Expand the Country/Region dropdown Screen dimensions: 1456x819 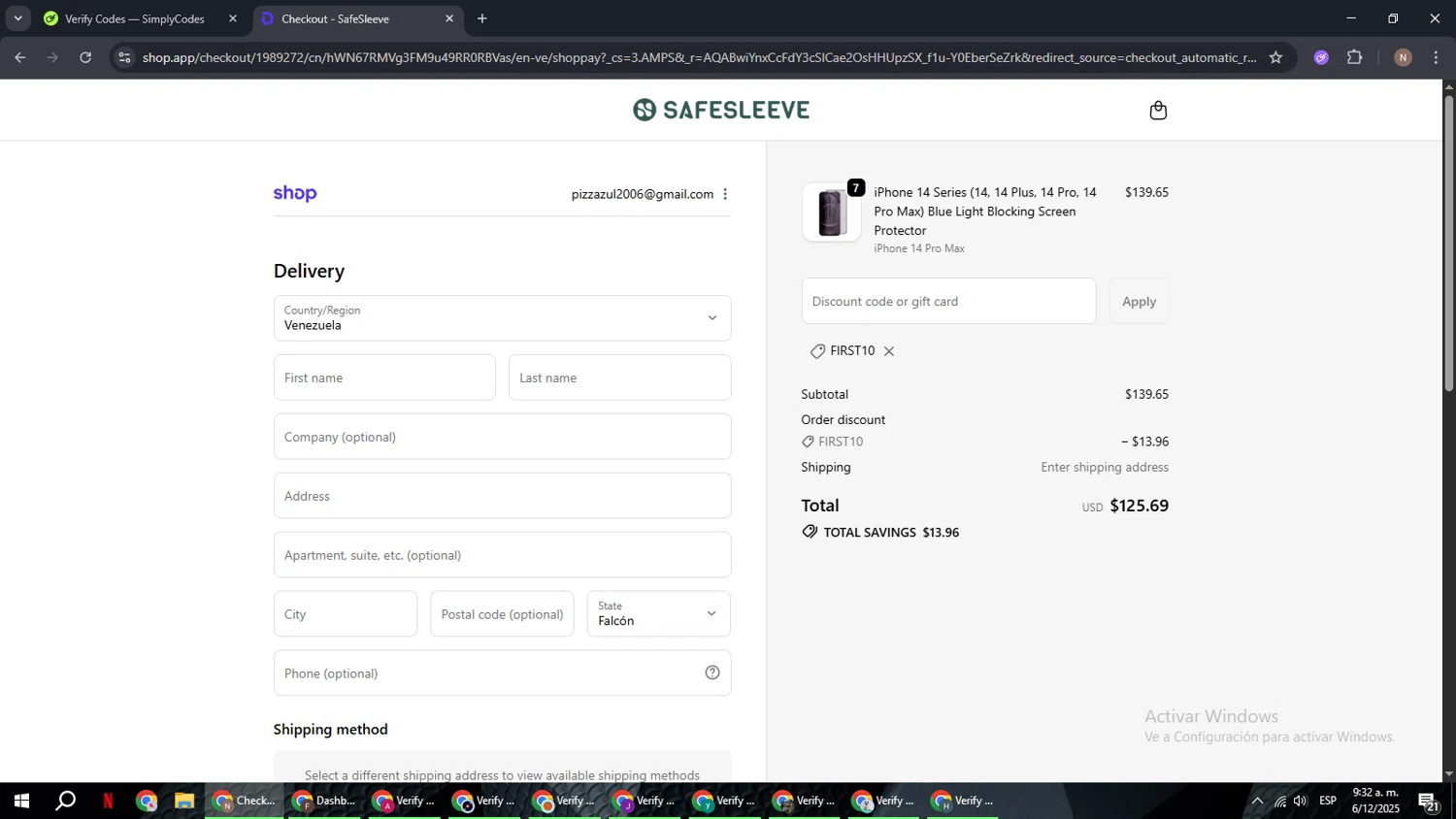click(502, 318)
